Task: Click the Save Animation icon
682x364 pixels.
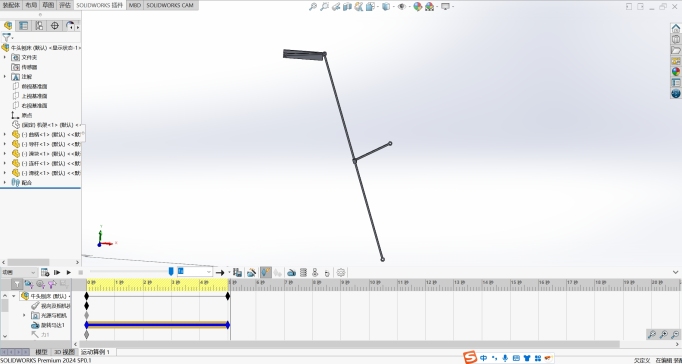Action: (x=237, y=273)
